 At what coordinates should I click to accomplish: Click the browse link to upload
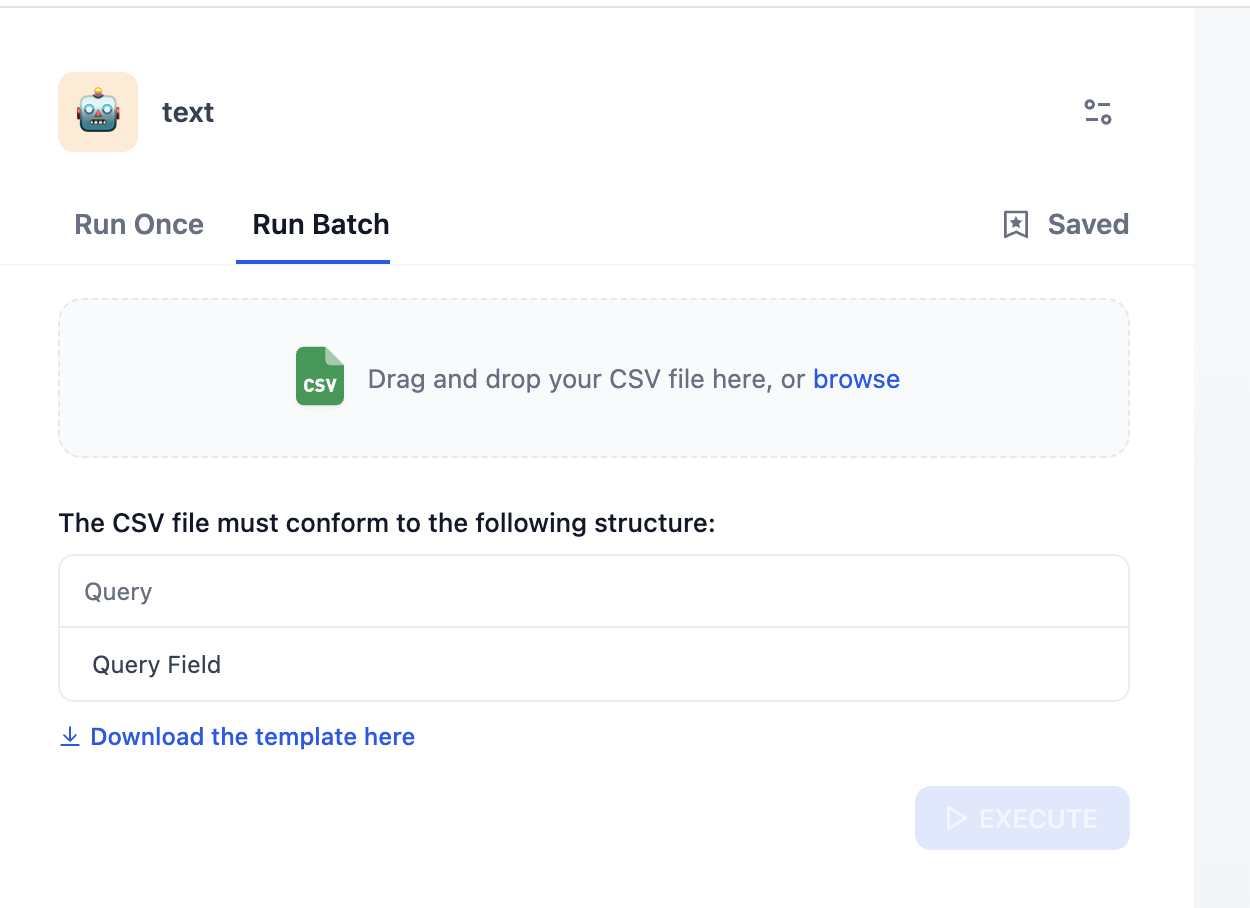click(856, 379)
